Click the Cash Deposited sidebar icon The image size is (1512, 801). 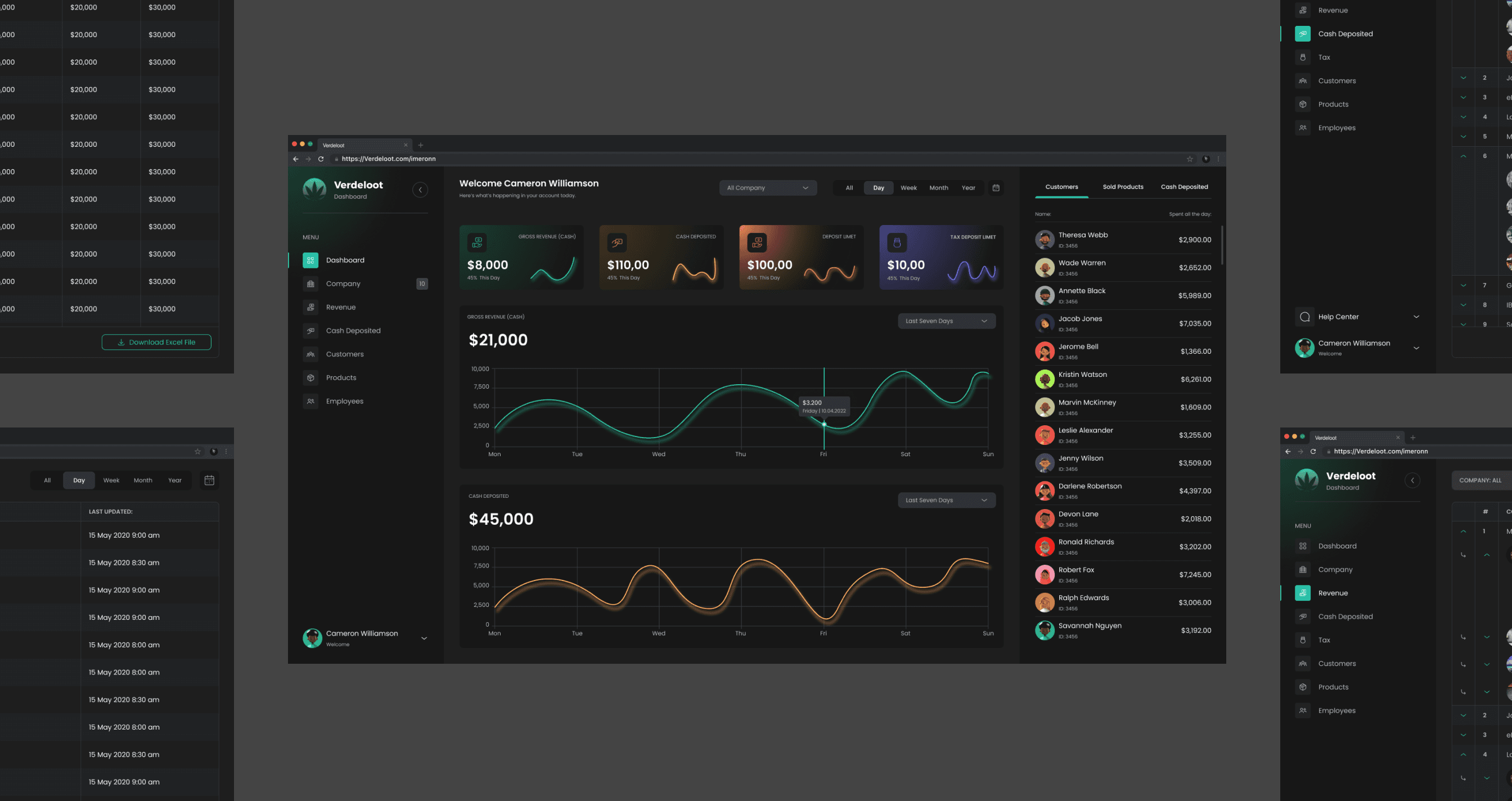pos(310,330)
